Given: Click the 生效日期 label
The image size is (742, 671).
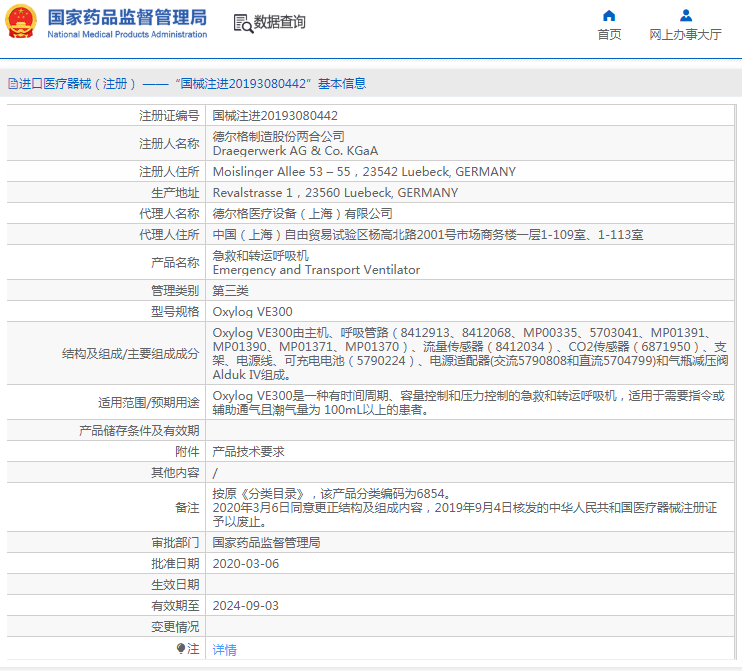Looking at the screenshot, I should [x=175, y=584].
